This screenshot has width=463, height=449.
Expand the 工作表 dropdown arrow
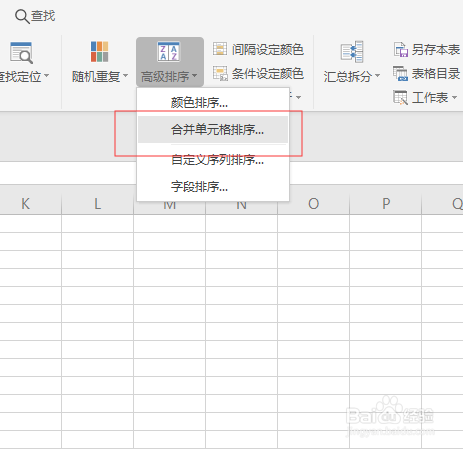click(454, 98)
